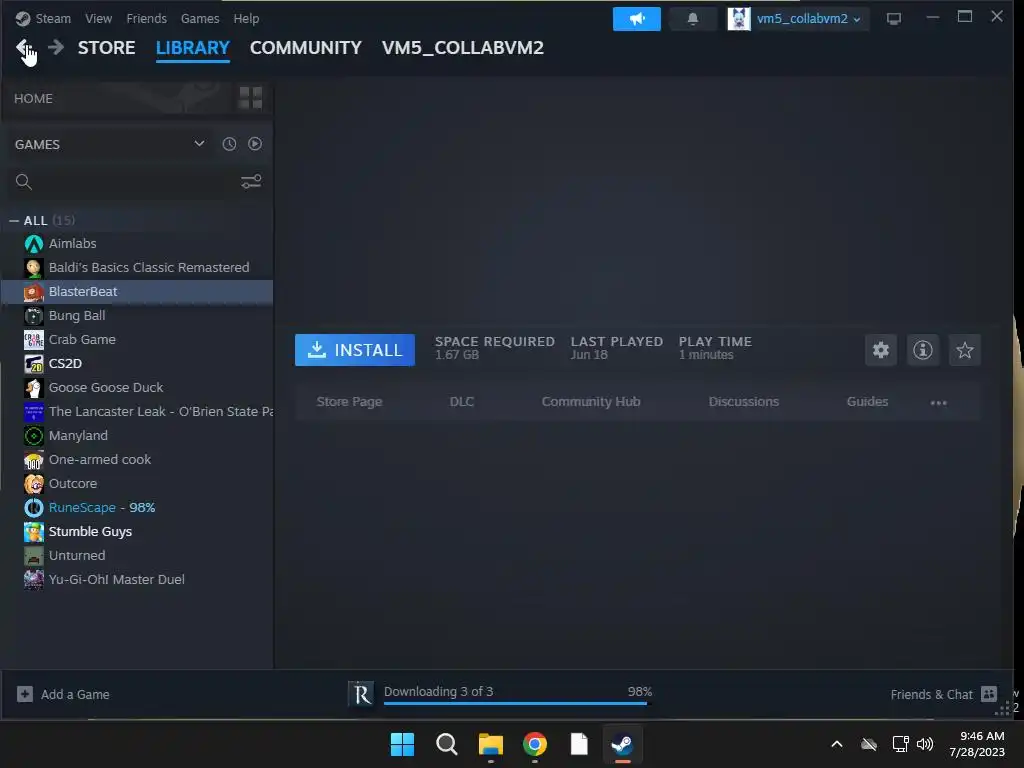This screenshot has width=1024, height=768.
Task: Show hidden system tray icons
Action: (x=837, y=744)
